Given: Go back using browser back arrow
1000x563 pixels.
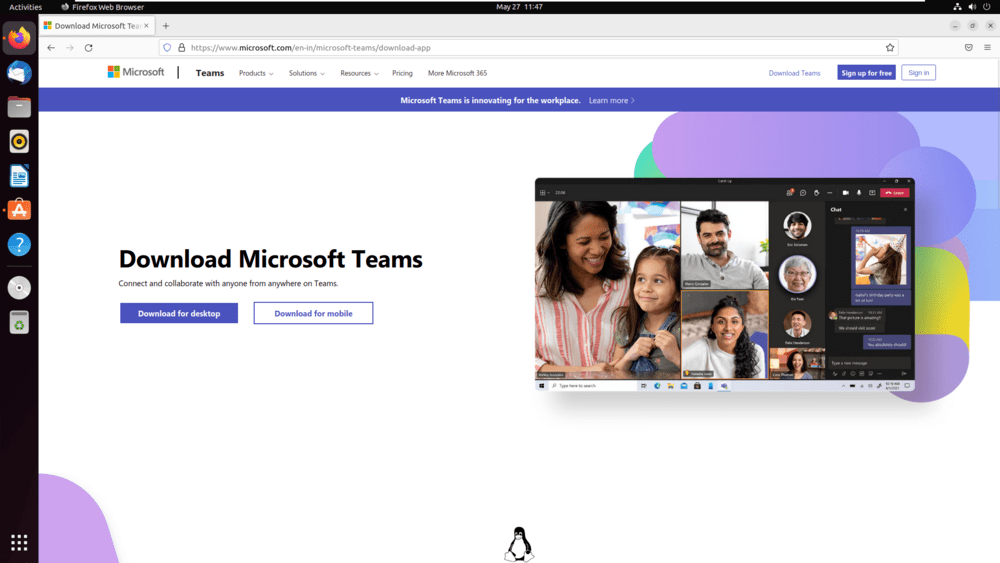Looking at the screenshot, I should pyautogui.click(x=51, y=48).
